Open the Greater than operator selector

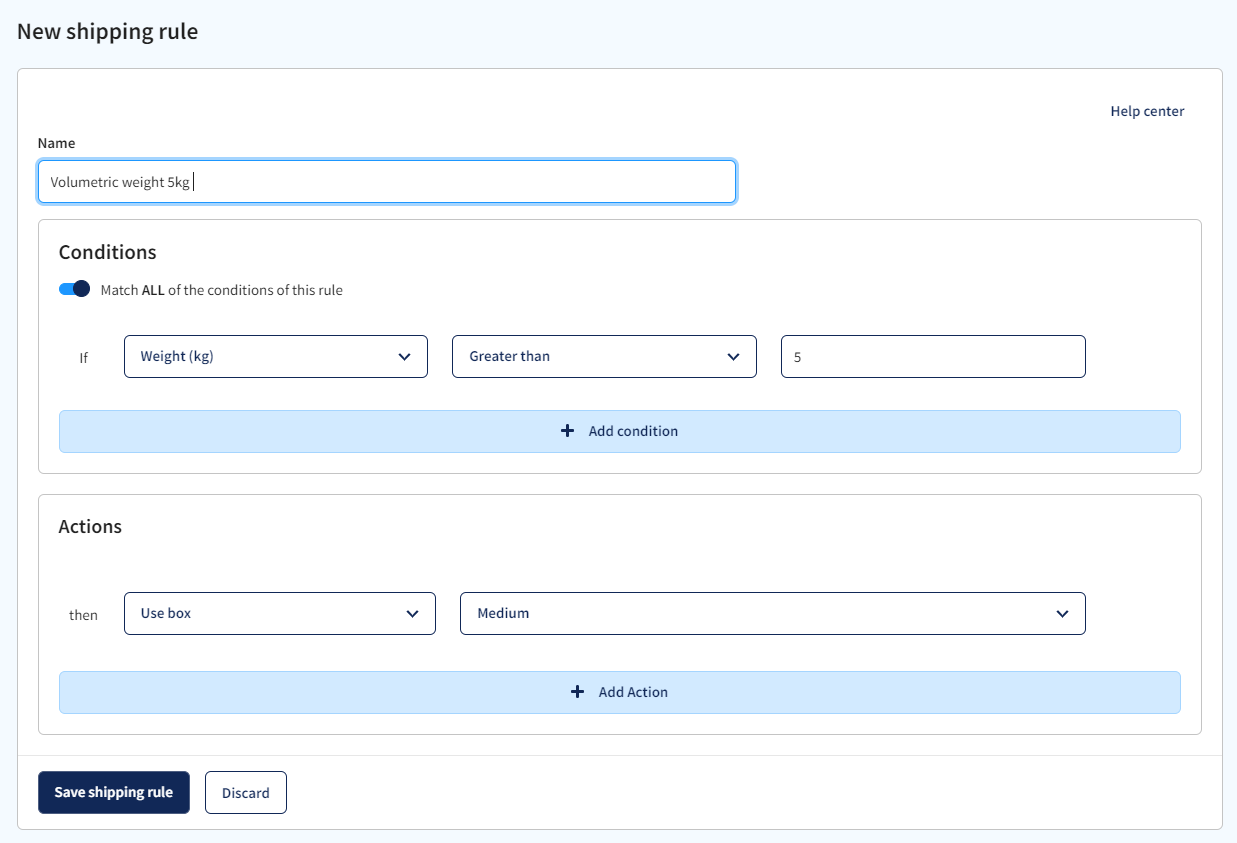[604, 356]
